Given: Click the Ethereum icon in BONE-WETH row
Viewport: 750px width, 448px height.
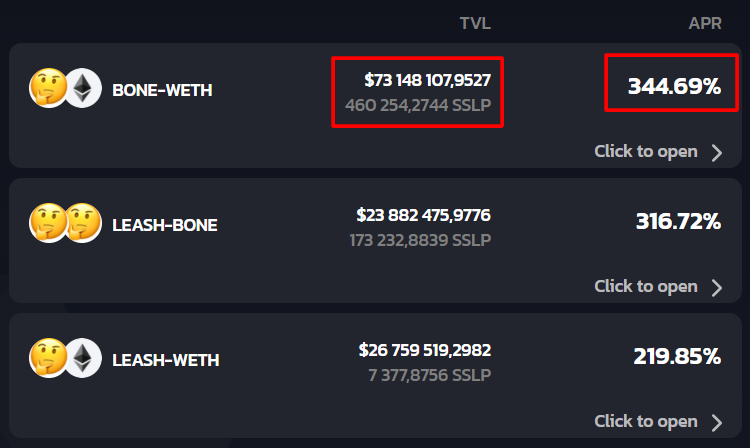Looking at the screenshot, I should coord(82,90).
